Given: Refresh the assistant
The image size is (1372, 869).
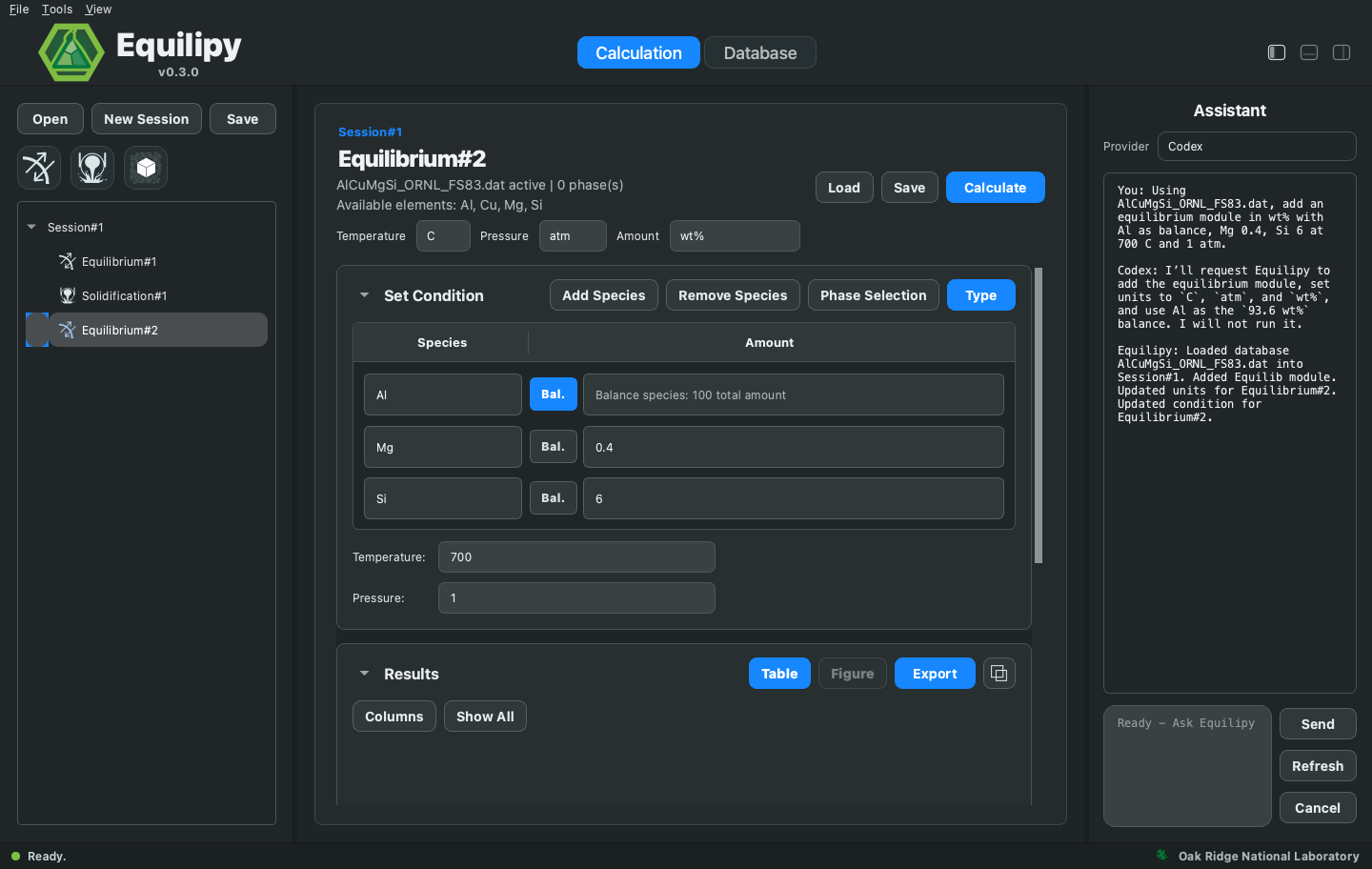Looking at the screenshot, I should [1318, 766].
